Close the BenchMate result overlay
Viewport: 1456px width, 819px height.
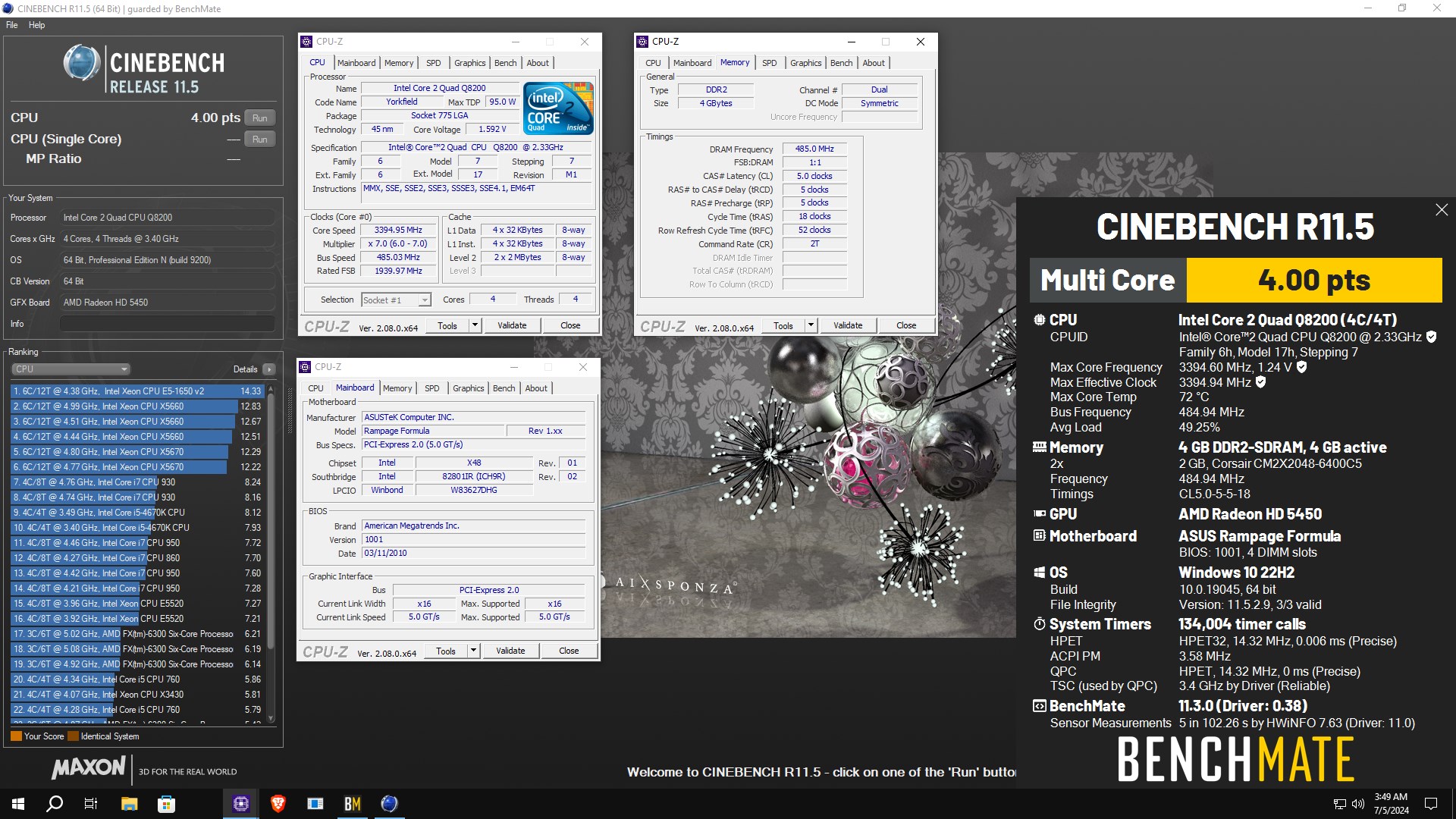tap(1442, 210)
